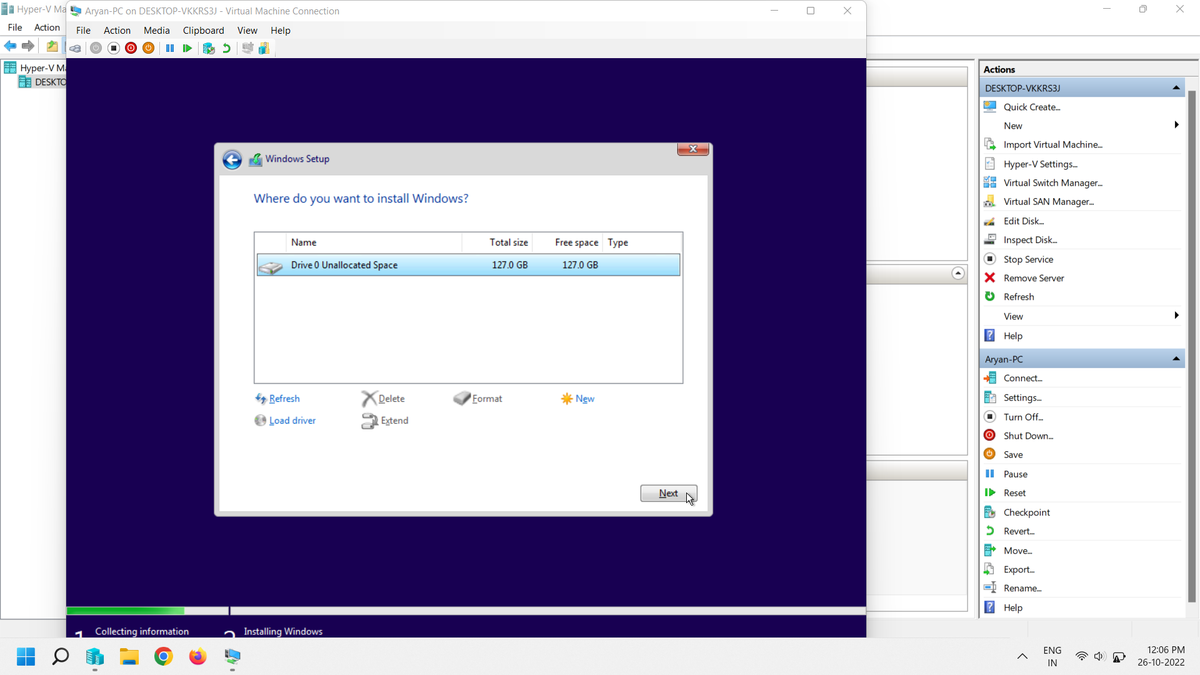Open Clipboard menu in VM Connection
1200x675 pixels.
tap(203, 30)
